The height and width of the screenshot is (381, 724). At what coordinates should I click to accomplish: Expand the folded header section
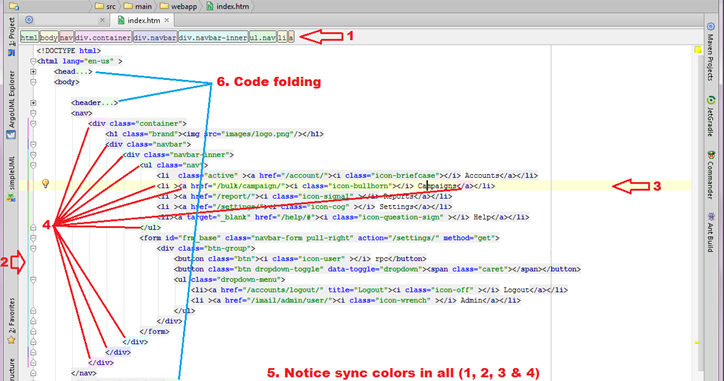point(33,103)
